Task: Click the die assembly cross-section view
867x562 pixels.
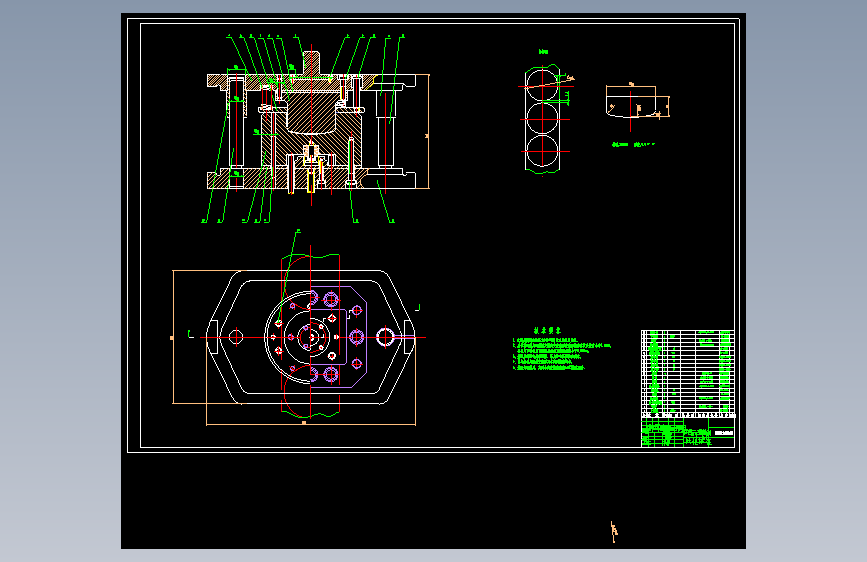Action: tap(312, 129)
